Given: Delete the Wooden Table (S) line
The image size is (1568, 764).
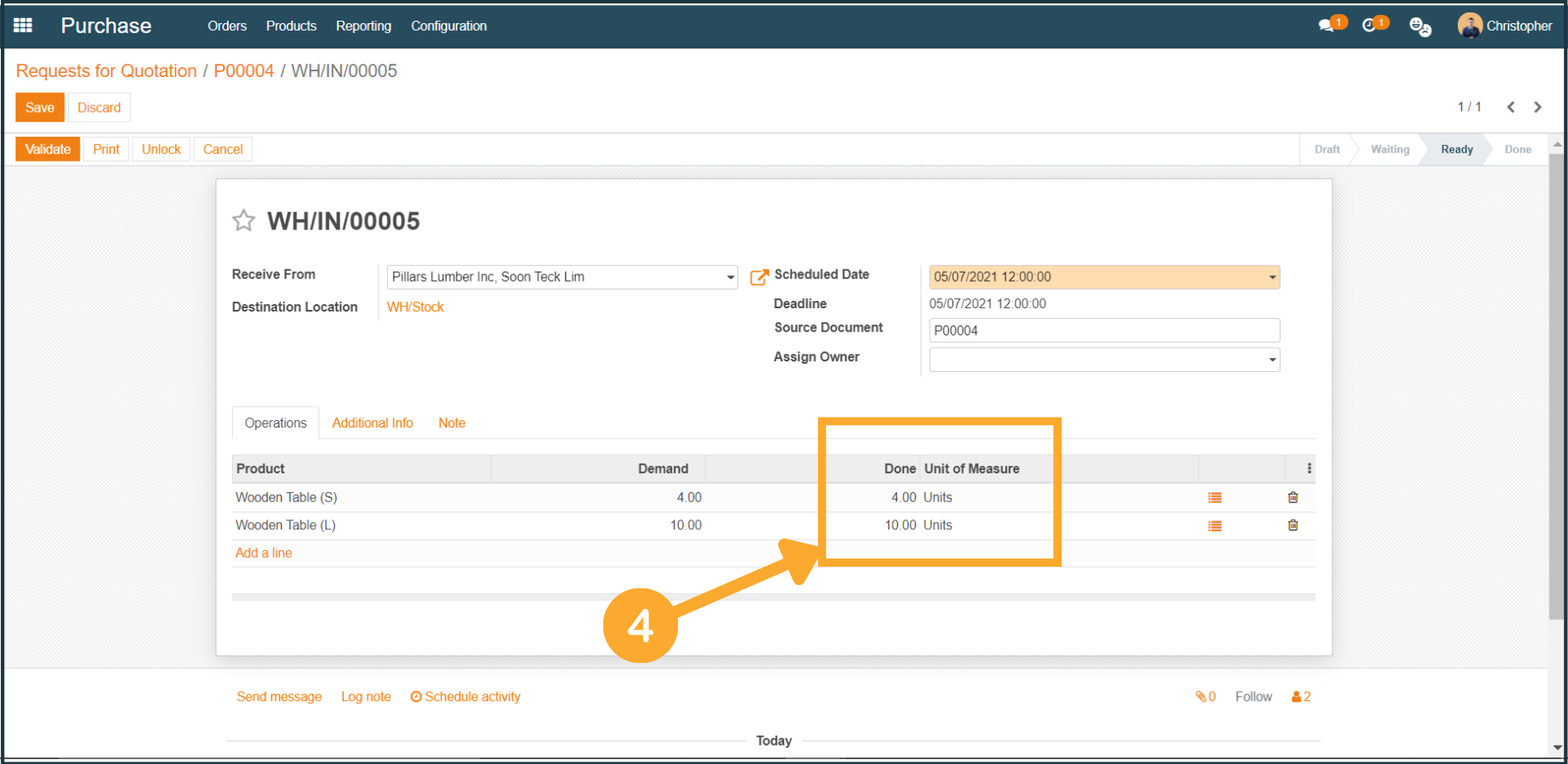Looking at the screenshot, I should [1293, 498].
